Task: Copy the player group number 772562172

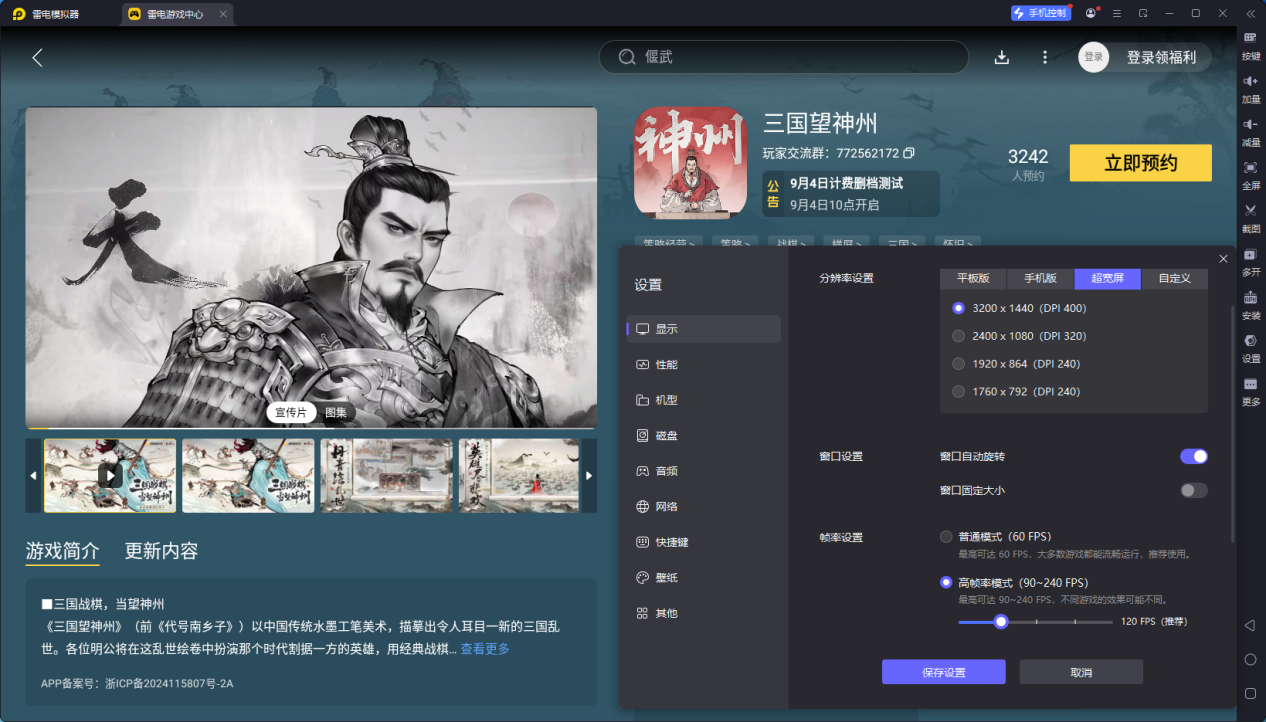Action: click(909, 154)
